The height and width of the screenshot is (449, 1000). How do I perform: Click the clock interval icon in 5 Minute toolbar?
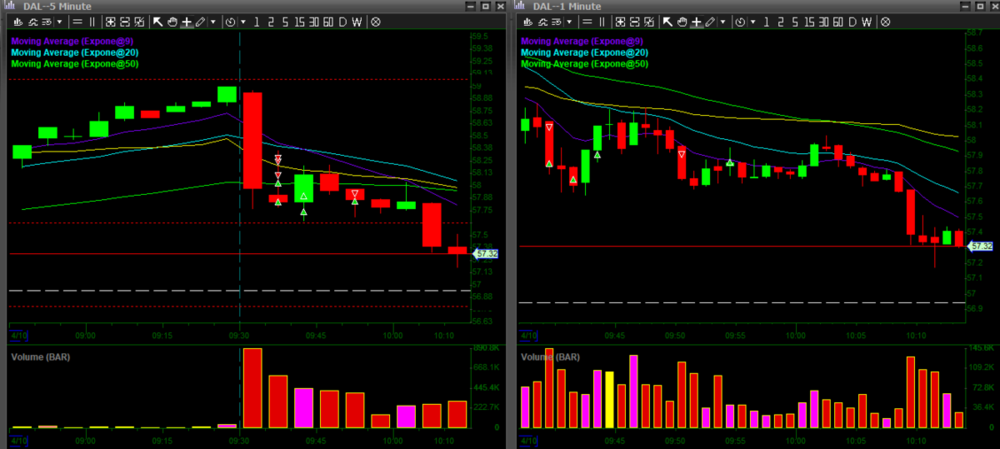[x=231, y=21]
